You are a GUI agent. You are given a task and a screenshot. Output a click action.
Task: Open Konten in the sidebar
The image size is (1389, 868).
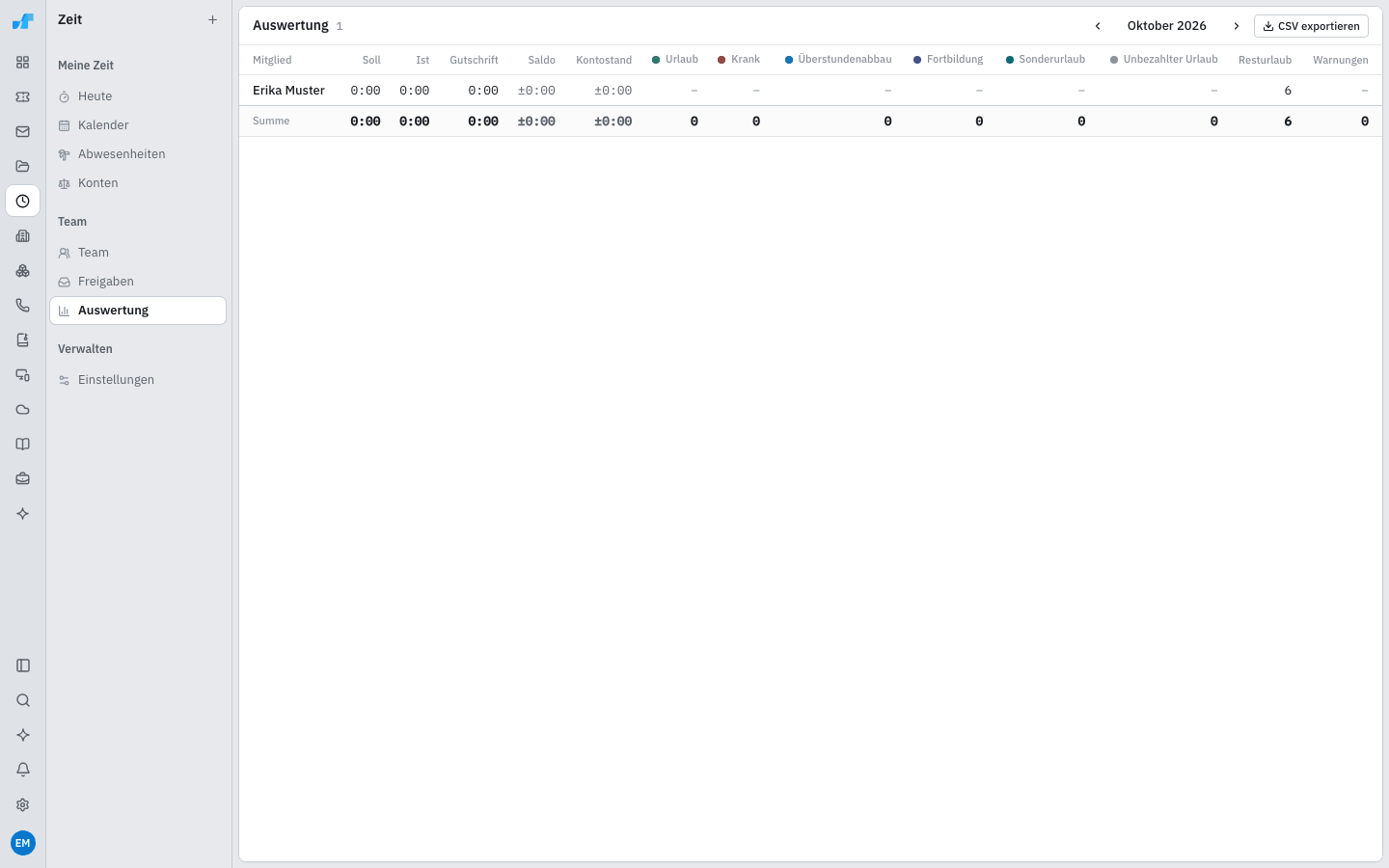138,183
